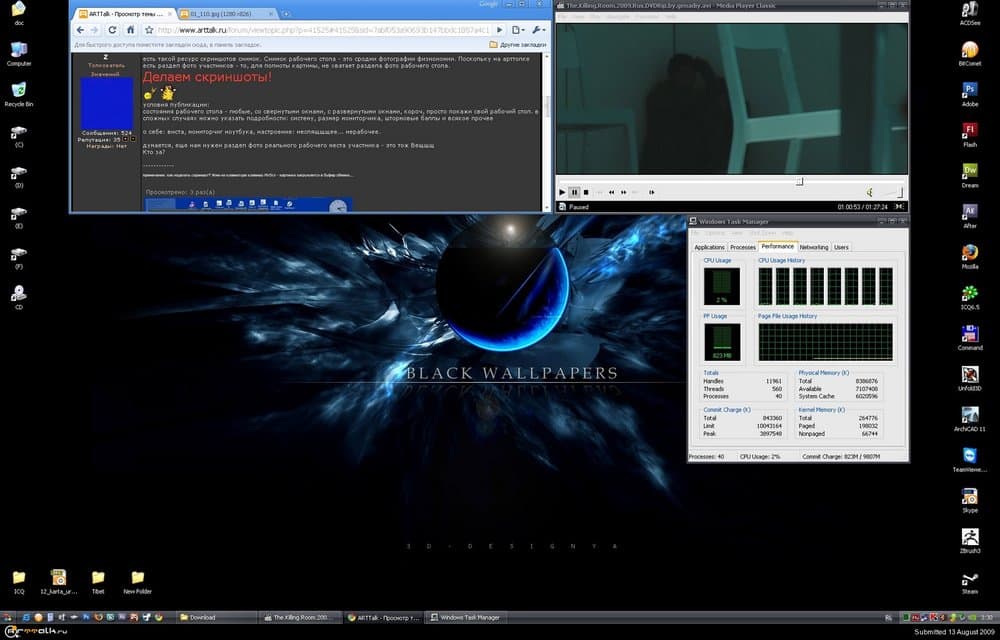Launch TeamViewer from the desktop
Screen dimensions: 1000x640
click(x=969, y=460)
